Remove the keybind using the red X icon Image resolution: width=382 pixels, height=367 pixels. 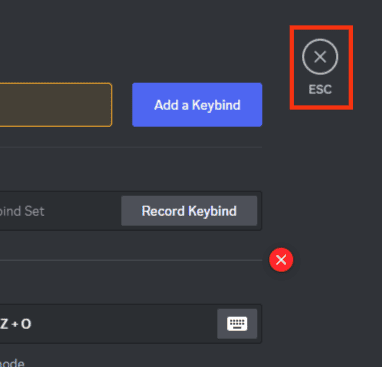pyautogui.click(x=281, y=260)
